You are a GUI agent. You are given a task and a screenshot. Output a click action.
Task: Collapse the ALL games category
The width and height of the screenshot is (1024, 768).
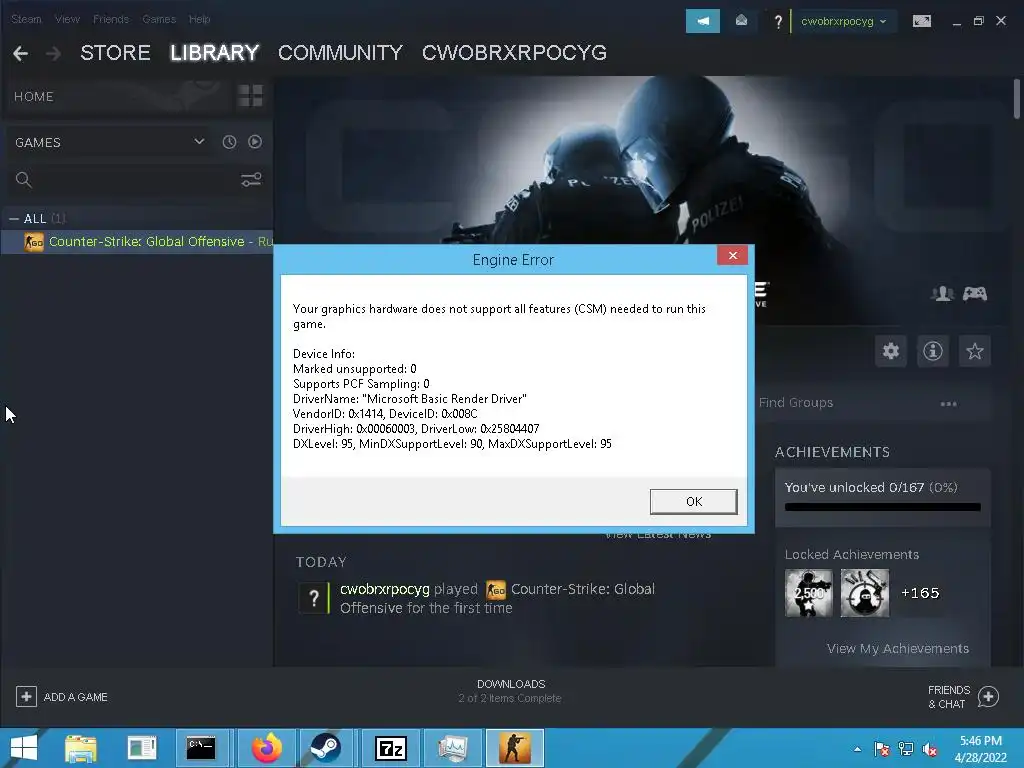click(14, 219)
